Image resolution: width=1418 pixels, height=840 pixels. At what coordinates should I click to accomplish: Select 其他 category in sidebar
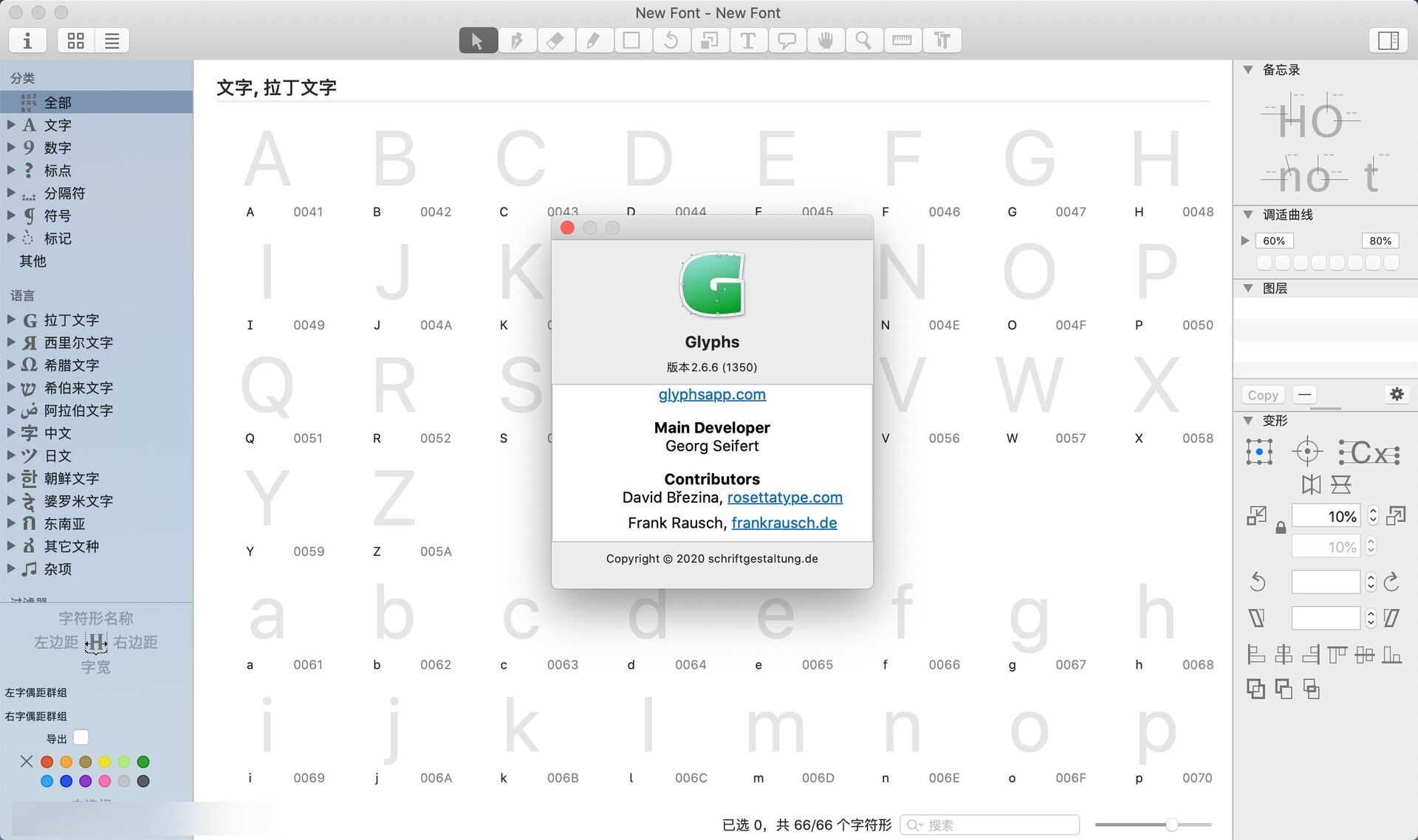point(32,261)
